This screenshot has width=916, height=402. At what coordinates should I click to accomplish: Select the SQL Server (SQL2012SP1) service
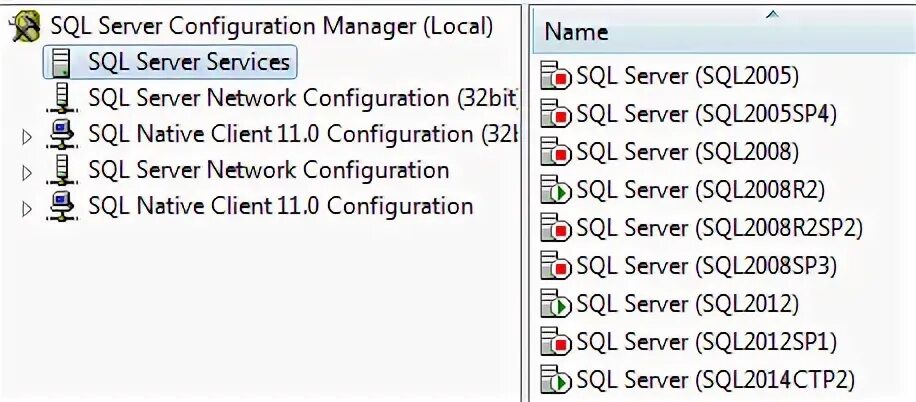coord(707,342)
